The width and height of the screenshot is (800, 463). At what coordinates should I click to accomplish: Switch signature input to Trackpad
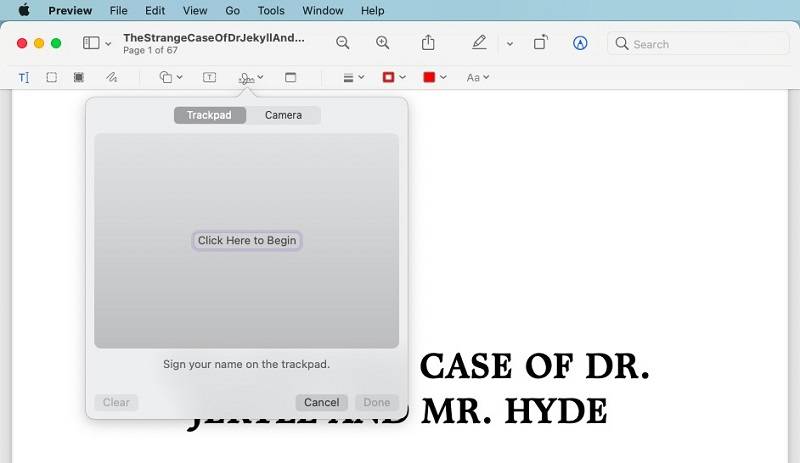coord(209,115)
